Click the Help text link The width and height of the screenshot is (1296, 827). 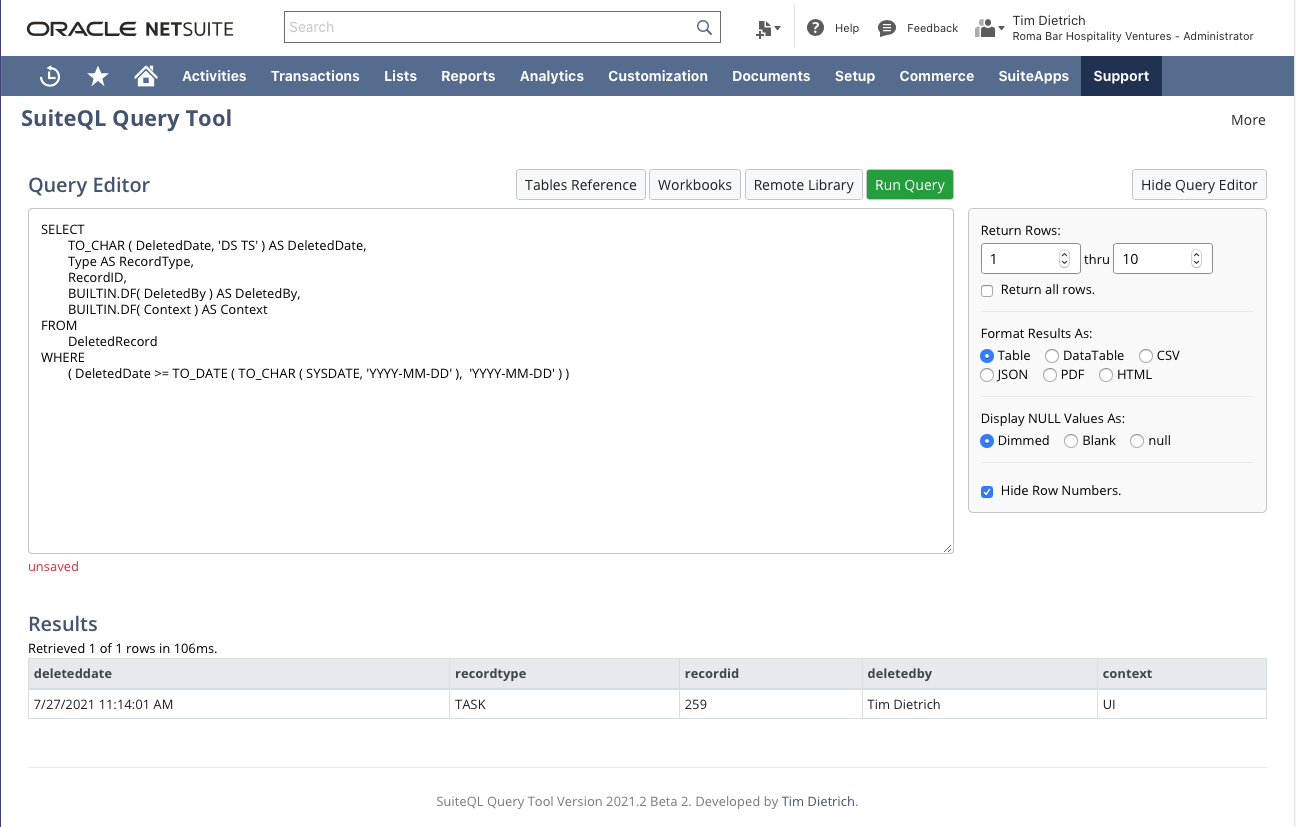click(x=847, y=28)
